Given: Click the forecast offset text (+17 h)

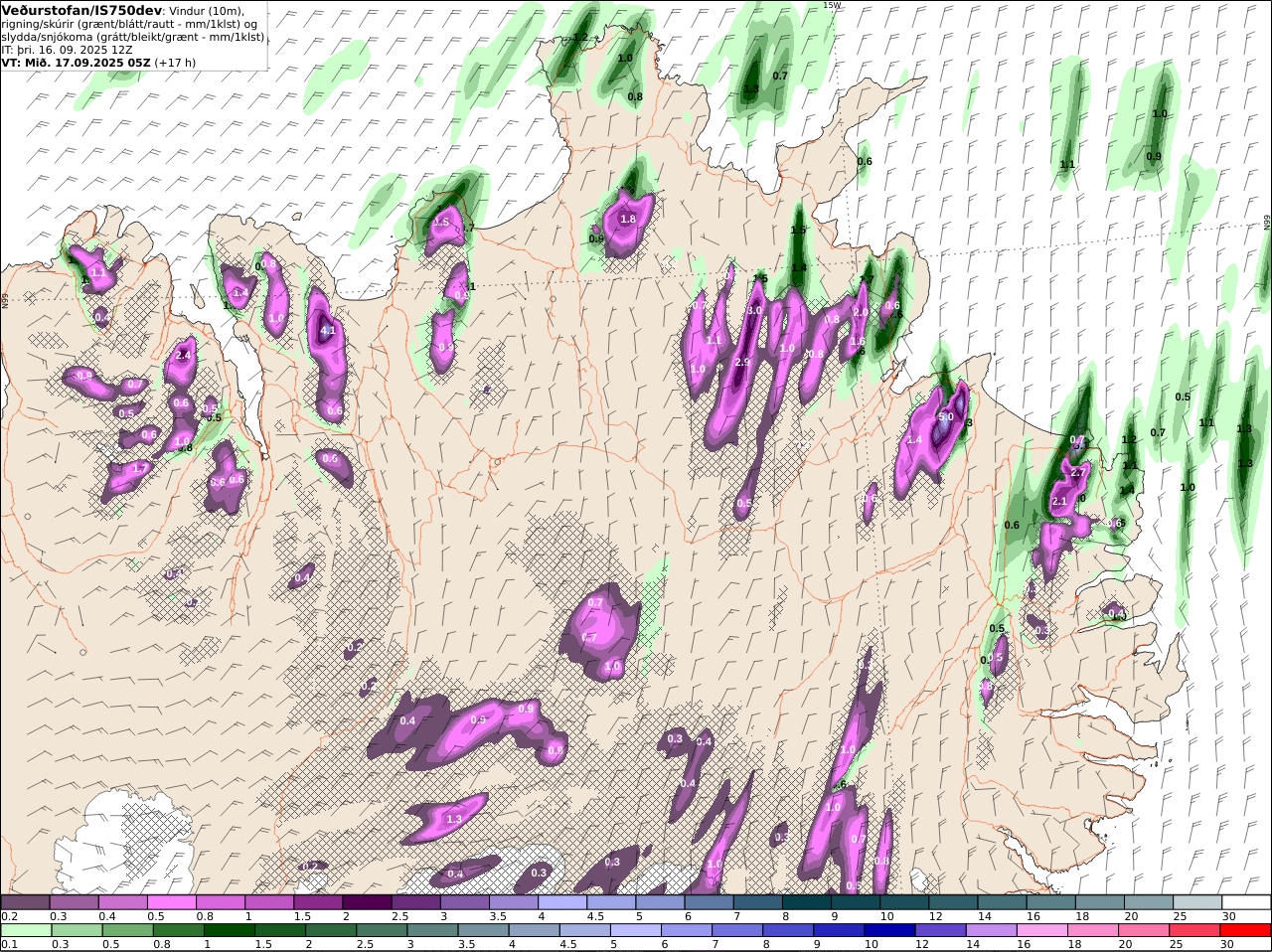Looking at the screenshot, I should [x=175, y=63].
